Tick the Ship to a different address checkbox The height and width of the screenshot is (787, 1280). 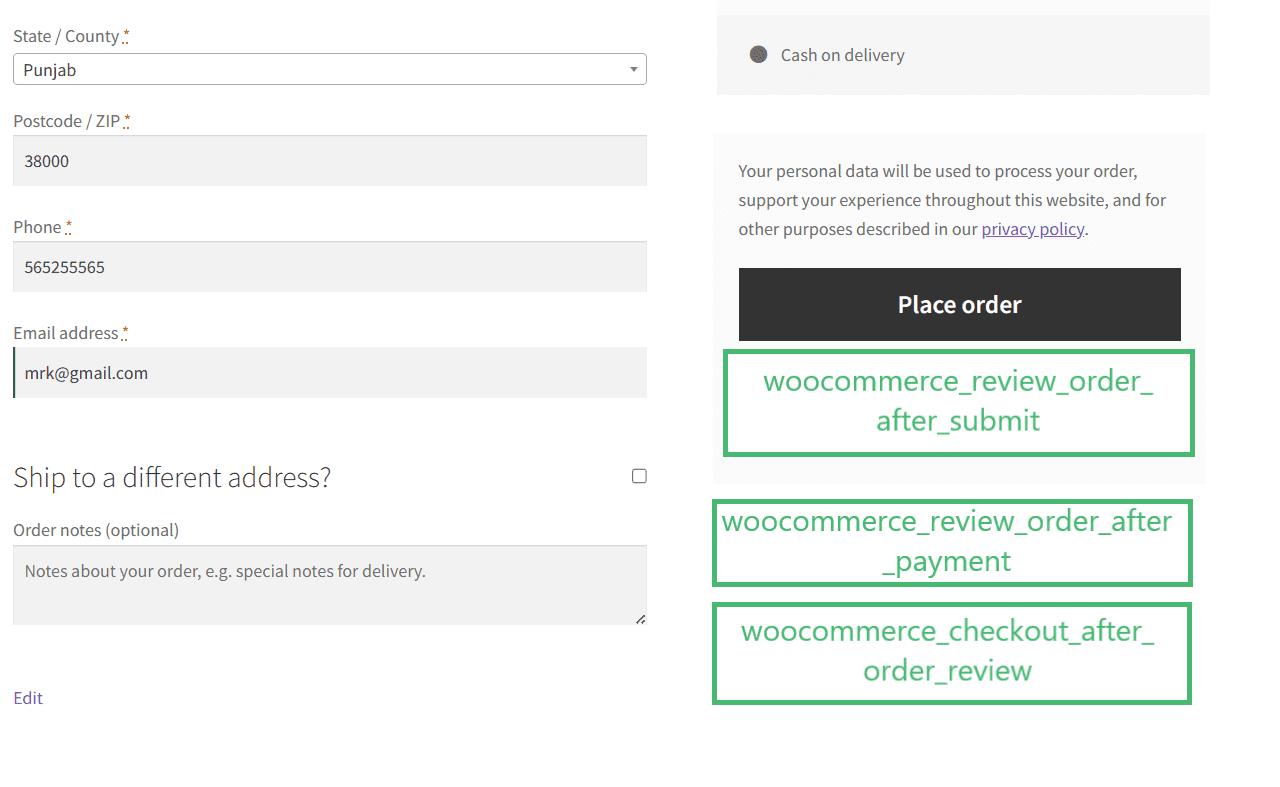(x=639, y=476)
